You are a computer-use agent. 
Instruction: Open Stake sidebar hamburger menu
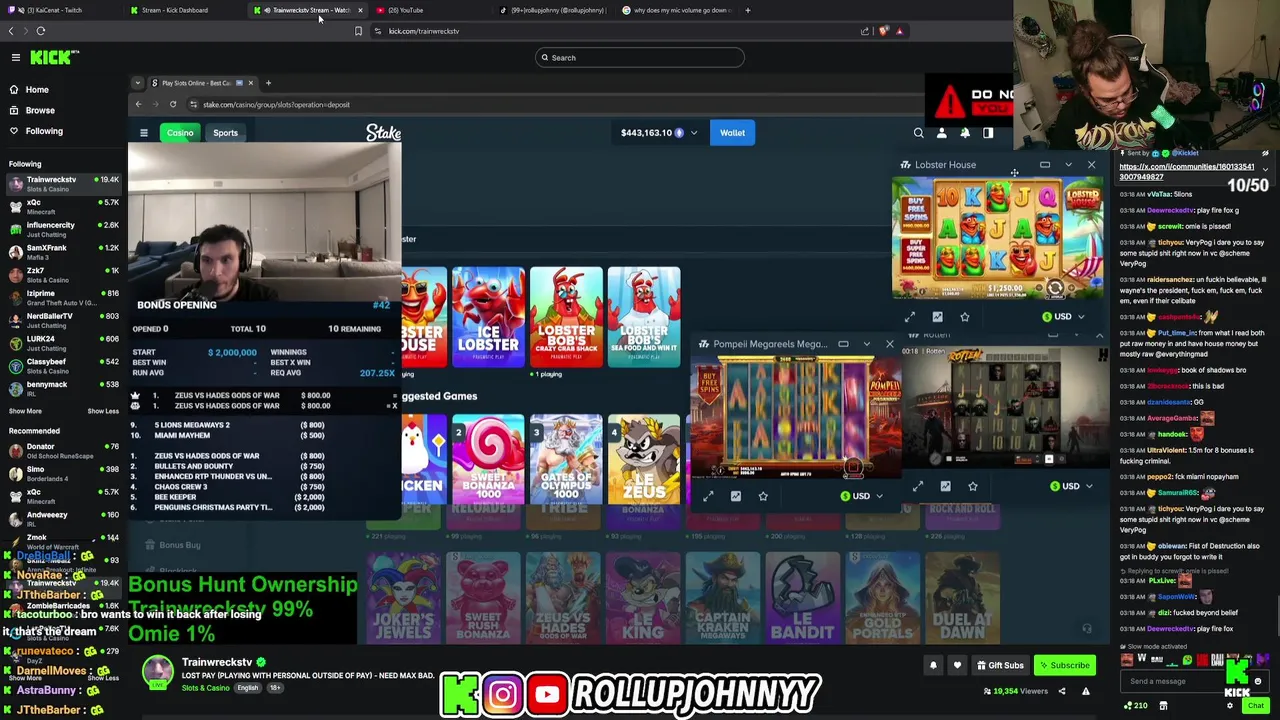(x=144, y=133)
